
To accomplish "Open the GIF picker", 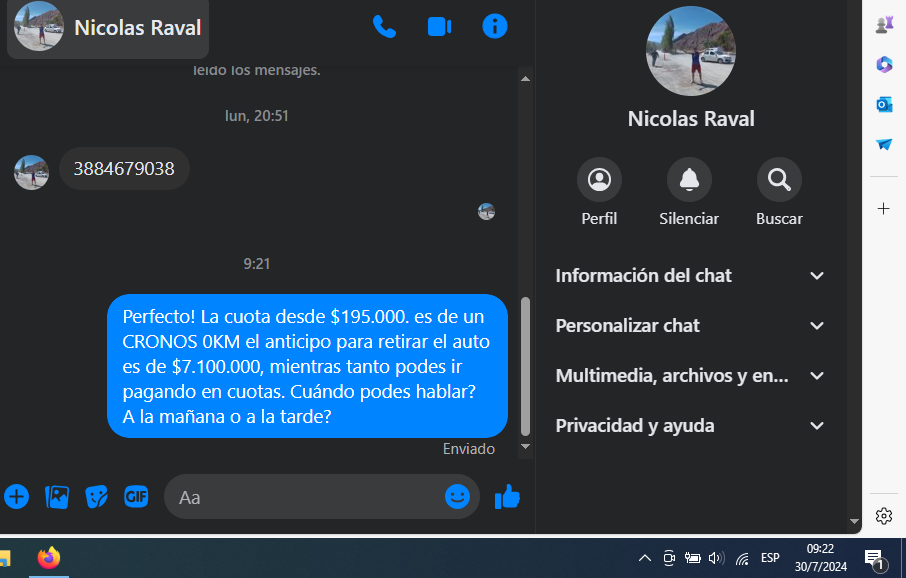I will (136, 497).
